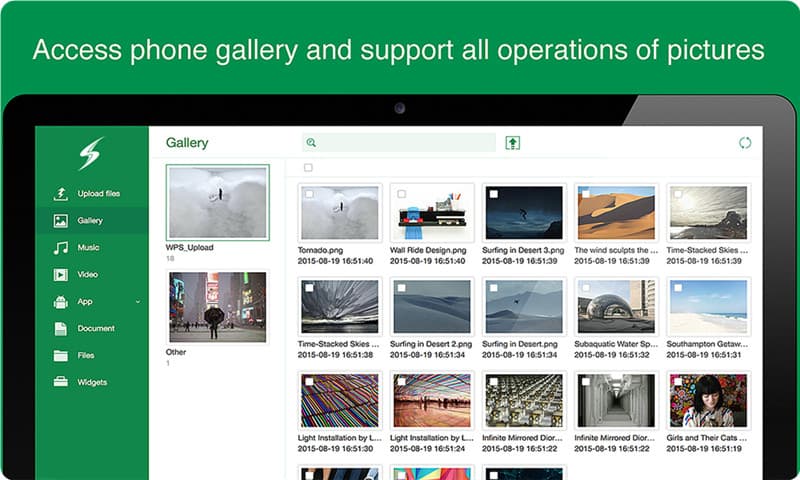The width and height of the screenshot is (800, 480).
Task: Click the lightning bolt app logo
Action: [91, 153]
